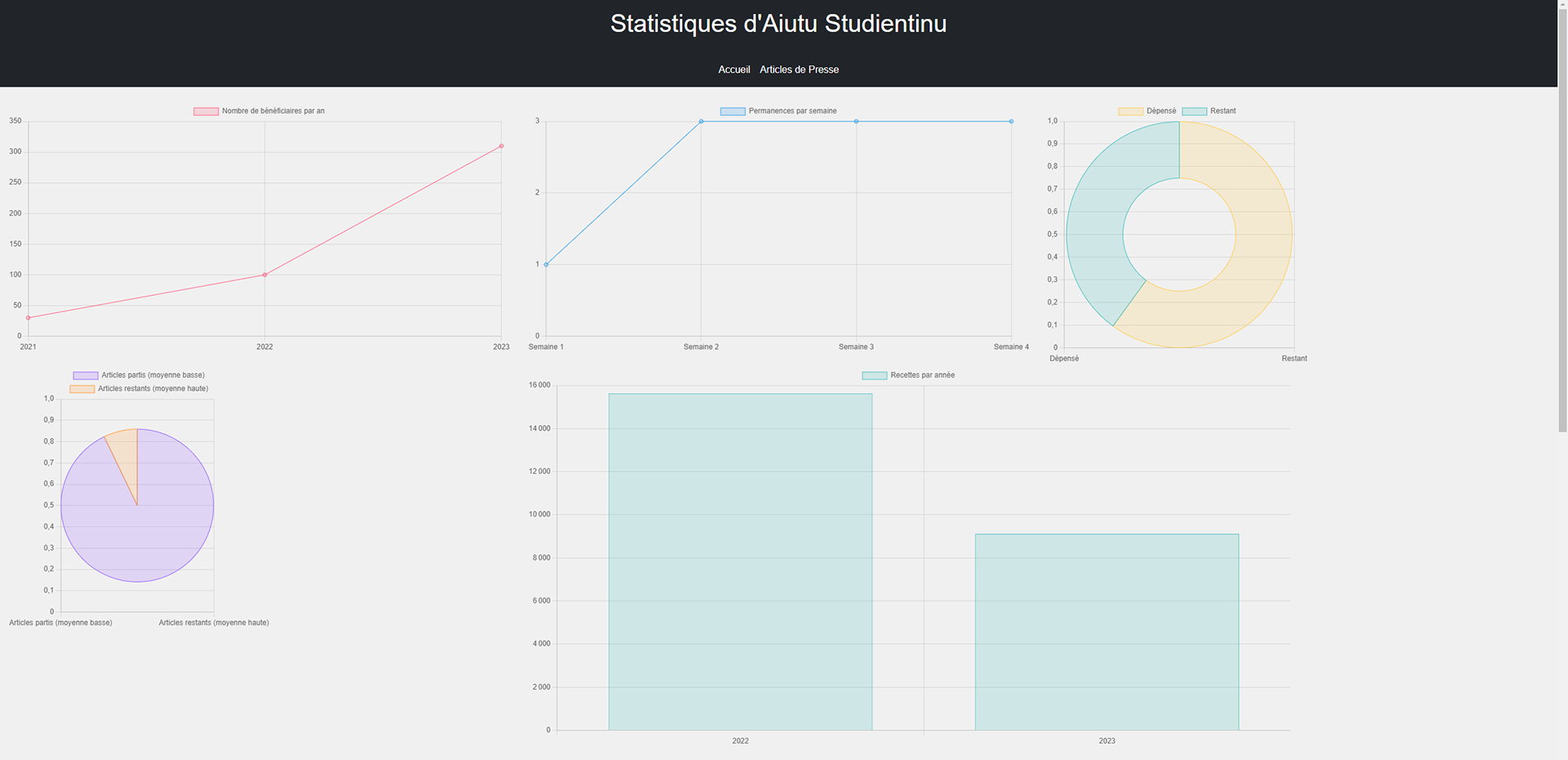The height and width of the screenshot is (760, 1568).
Task: Click the 2021 beneficiaries data point
Action: [x=29, y=318]
